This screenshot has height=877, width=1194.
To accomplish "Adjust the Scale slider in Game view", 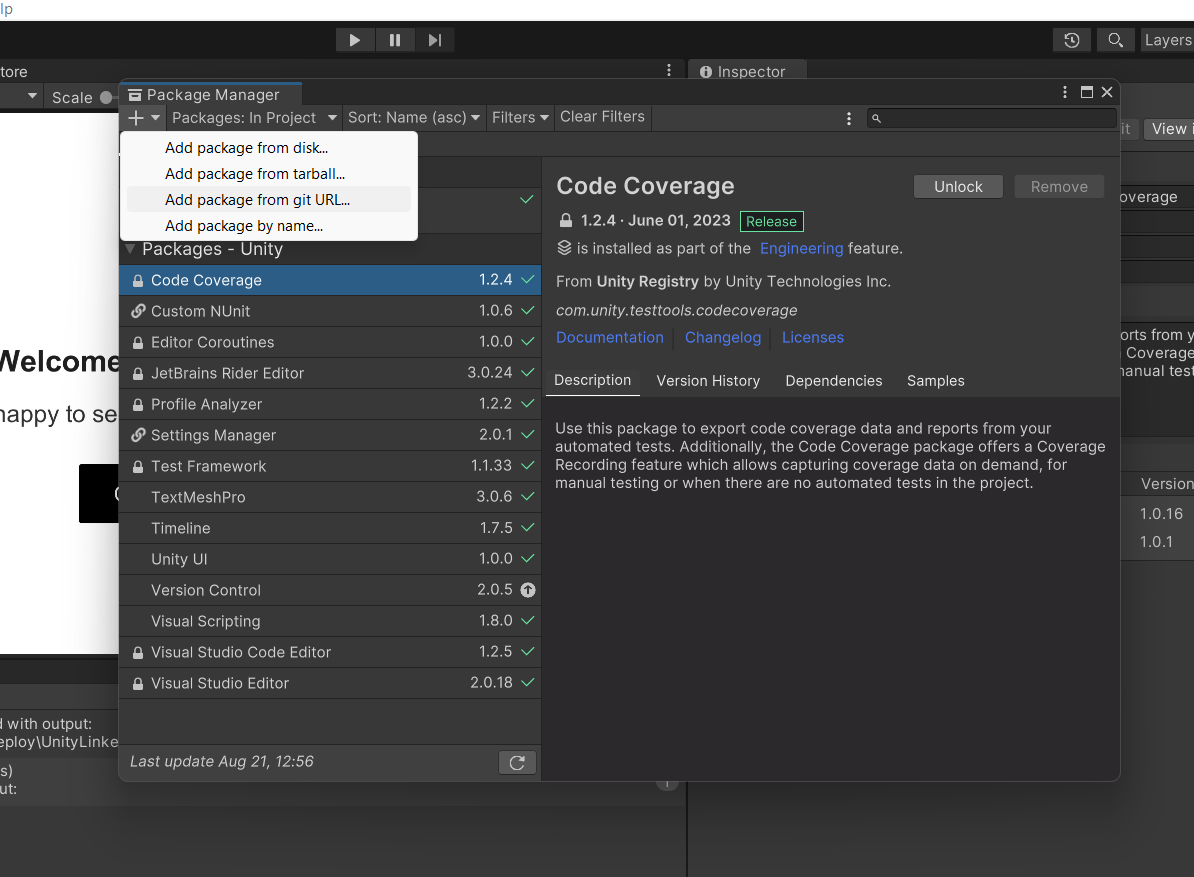I will [107, 97].
